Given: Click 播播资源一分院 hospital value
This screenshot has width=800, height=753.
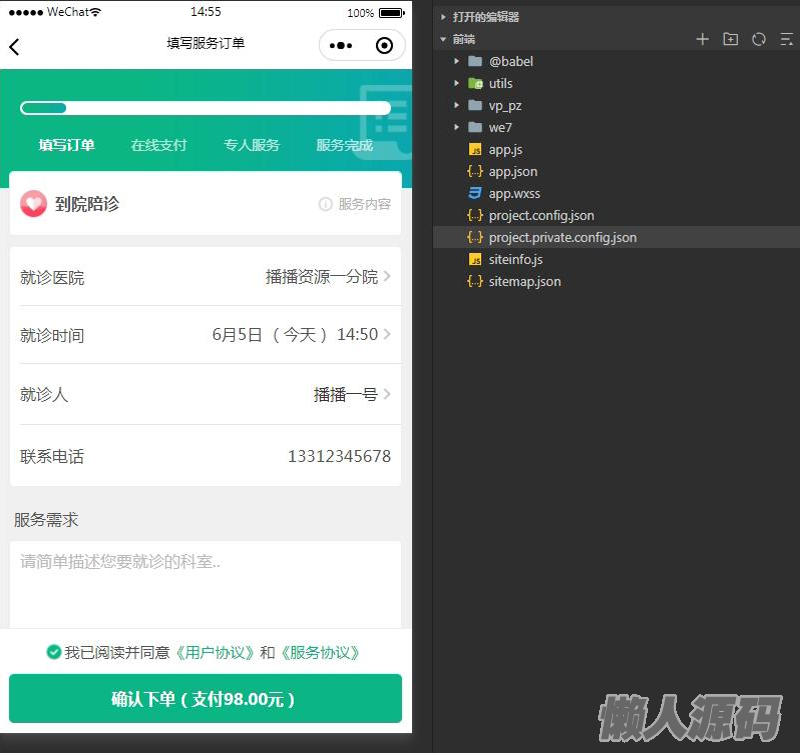Looking at the screenshot, I should 321,277.
